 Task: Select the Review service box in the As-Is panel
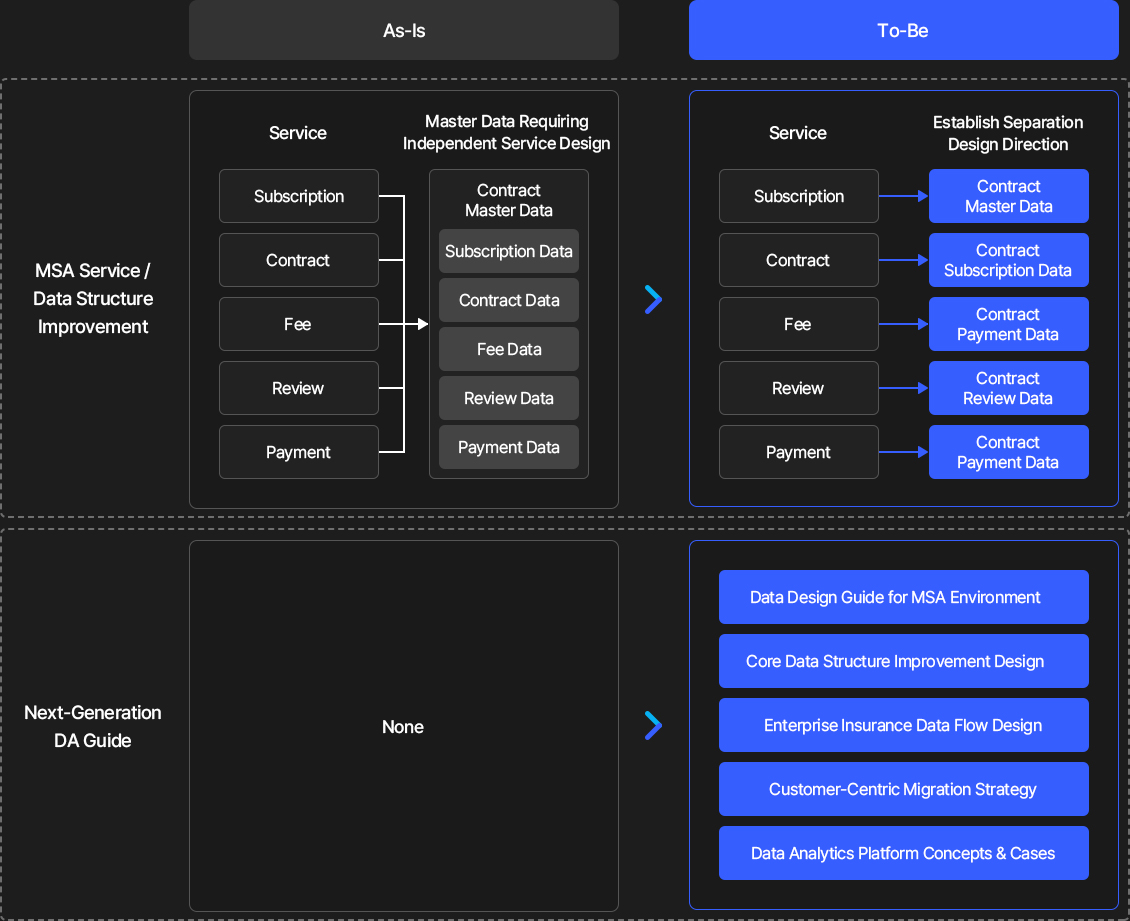click(298, 388)
